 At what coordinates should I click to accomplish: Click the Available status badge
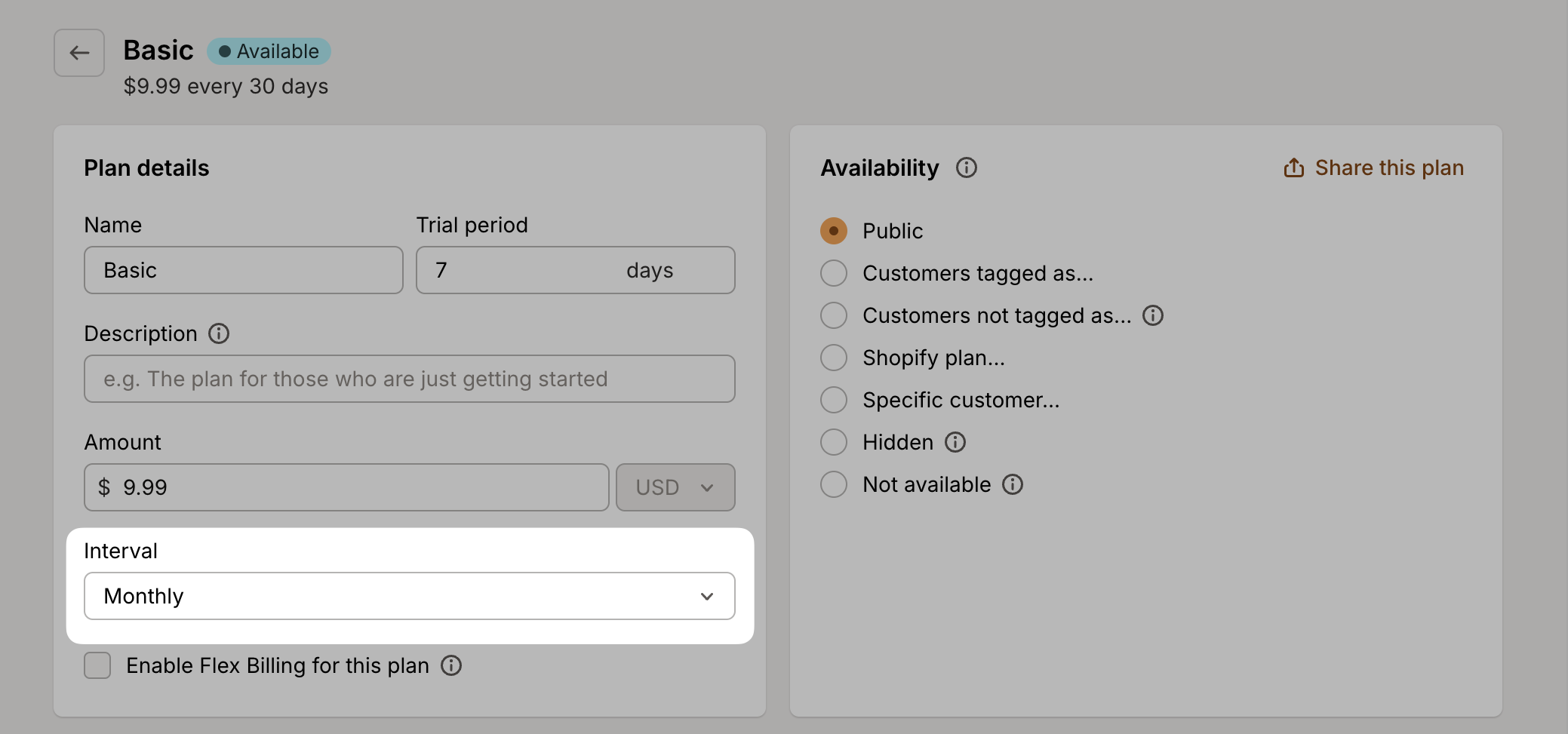(x=268, y=51)
